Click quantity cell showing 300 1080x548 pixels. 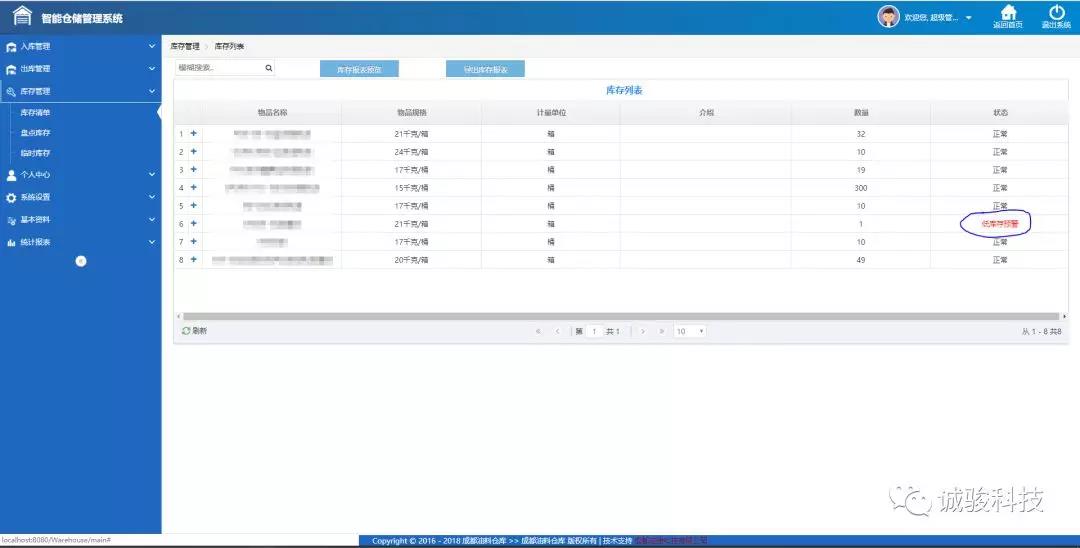(x=861, y=188)
